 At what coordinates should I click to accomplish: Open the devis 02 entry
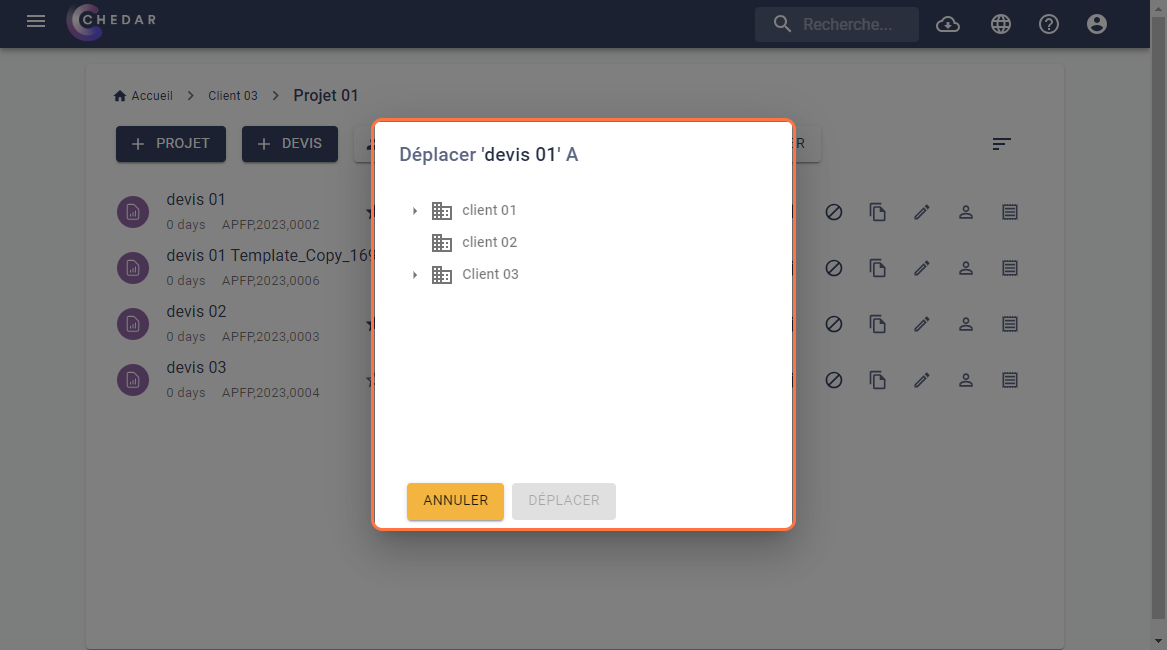click(x=196, y=312)
